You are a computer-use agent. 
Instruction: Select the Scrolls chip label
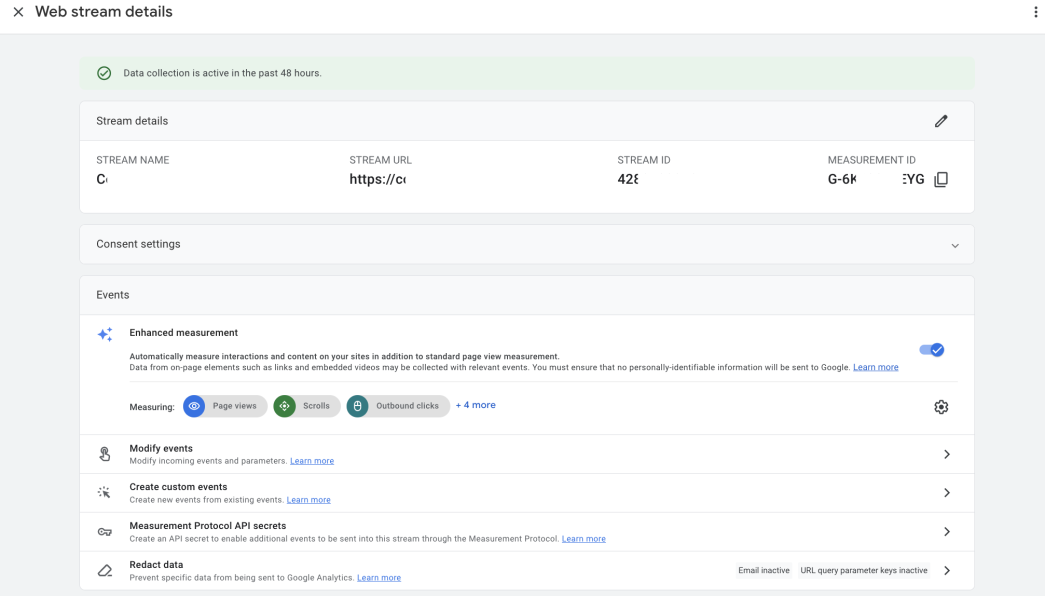(x=317, y=406)
